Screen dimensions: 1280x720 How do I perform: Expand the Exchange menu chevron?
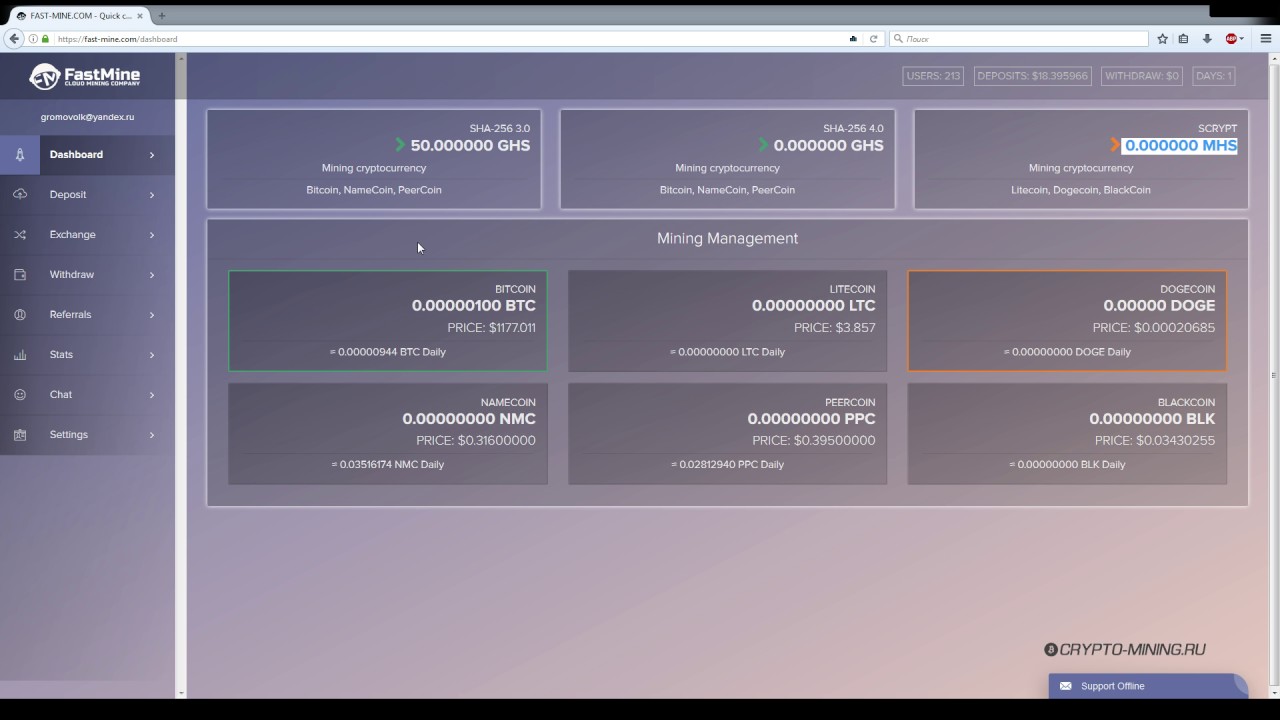pos(152,235)
